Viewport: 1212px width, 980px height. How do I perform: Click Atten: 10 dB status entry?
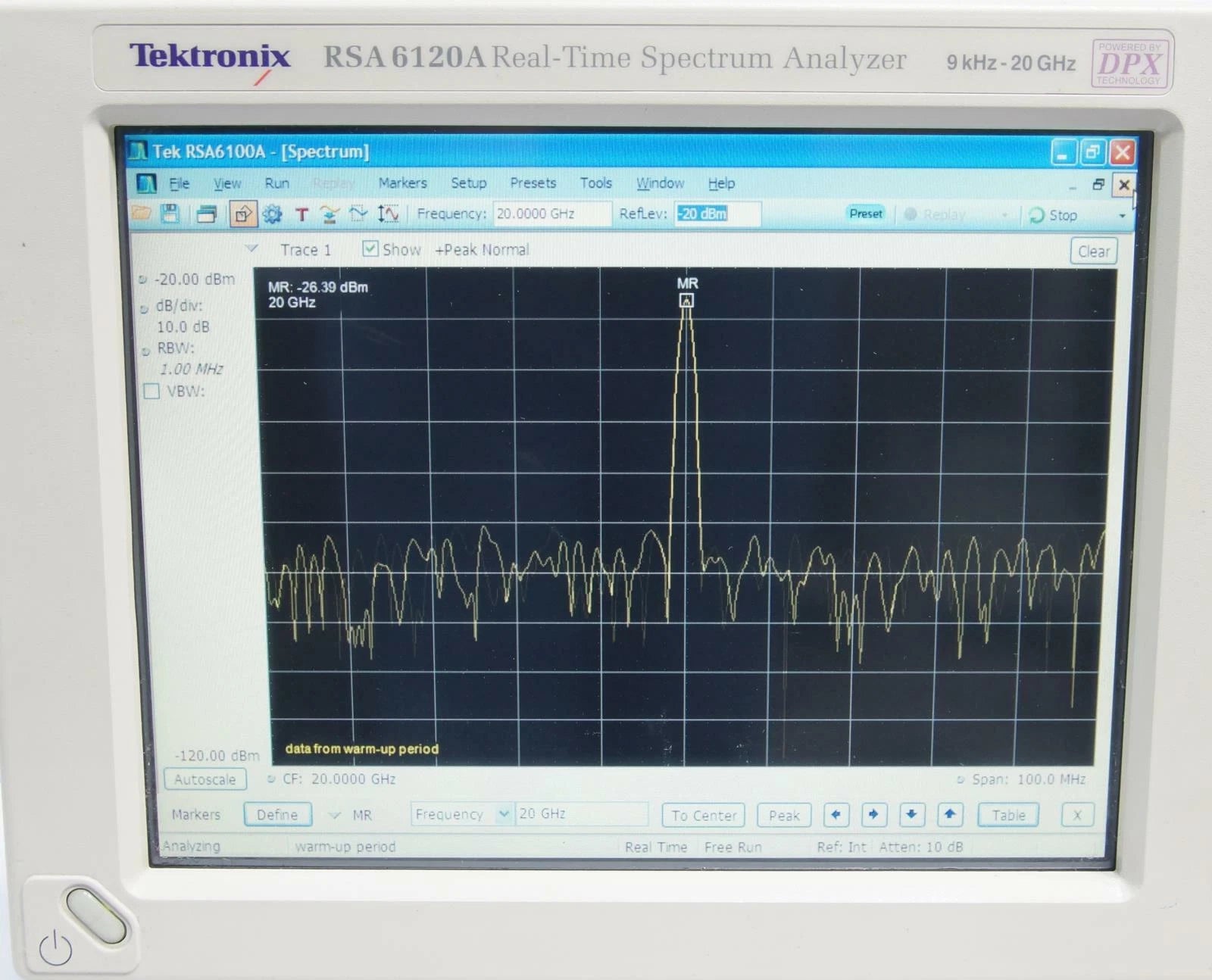(920, 847)
